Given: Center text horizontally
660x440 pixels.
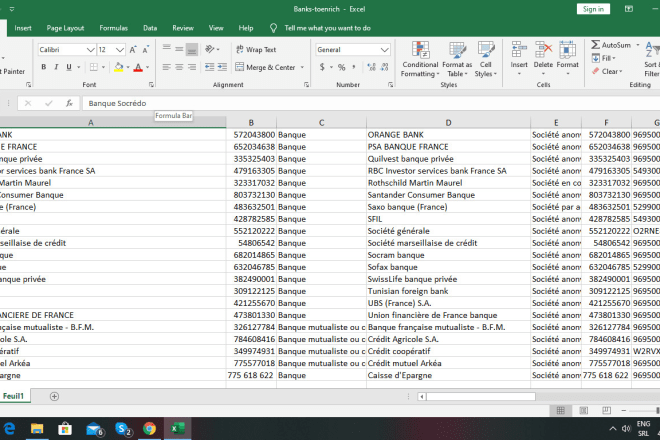Looking at the screenshot, I should [179, 67].
